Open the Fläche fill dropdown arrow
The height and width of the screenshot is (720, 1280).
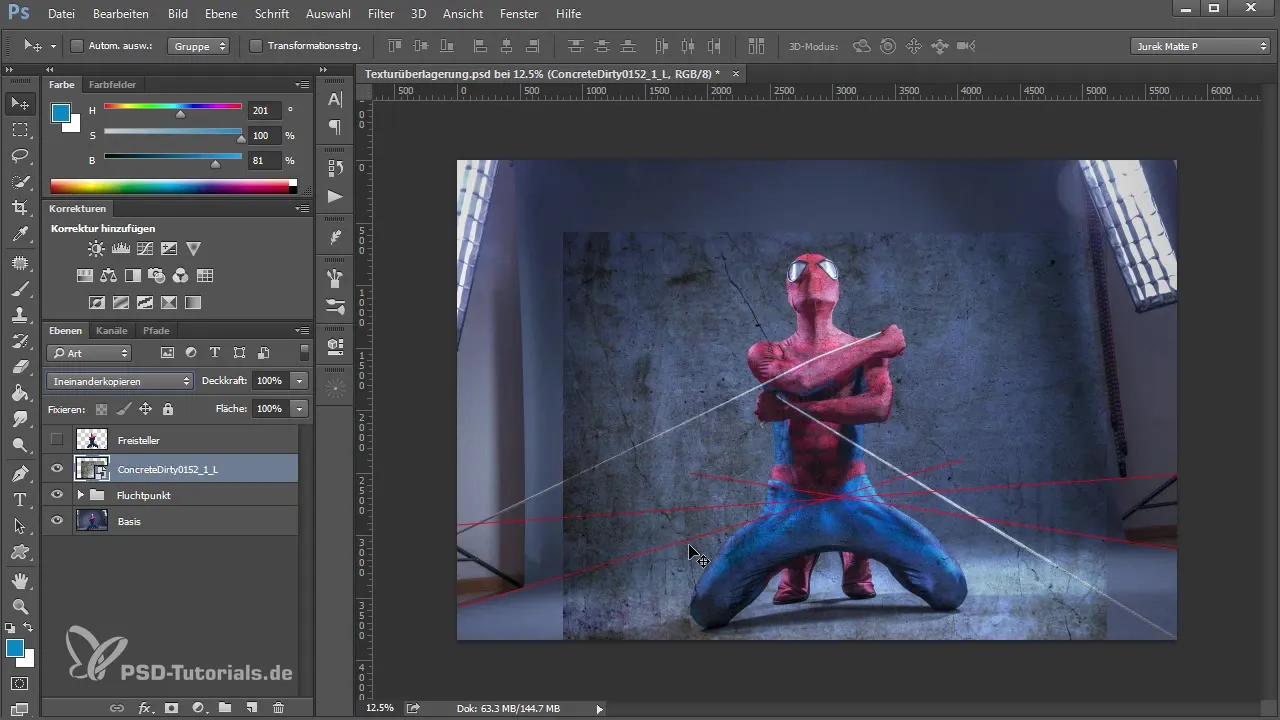point(299,409)
